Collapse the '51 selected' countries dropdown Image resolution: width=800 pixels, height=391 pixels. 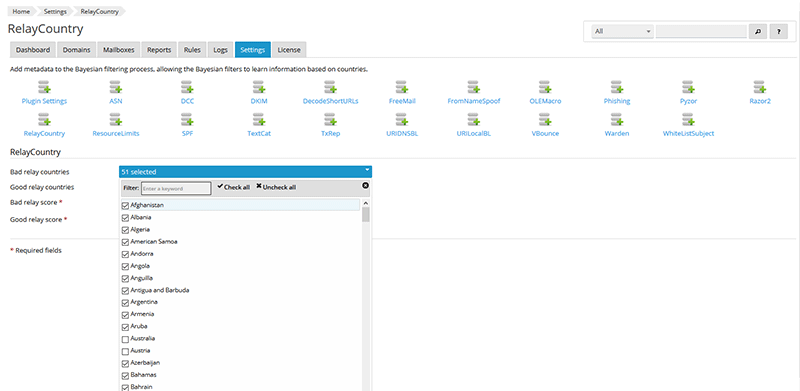245,172
